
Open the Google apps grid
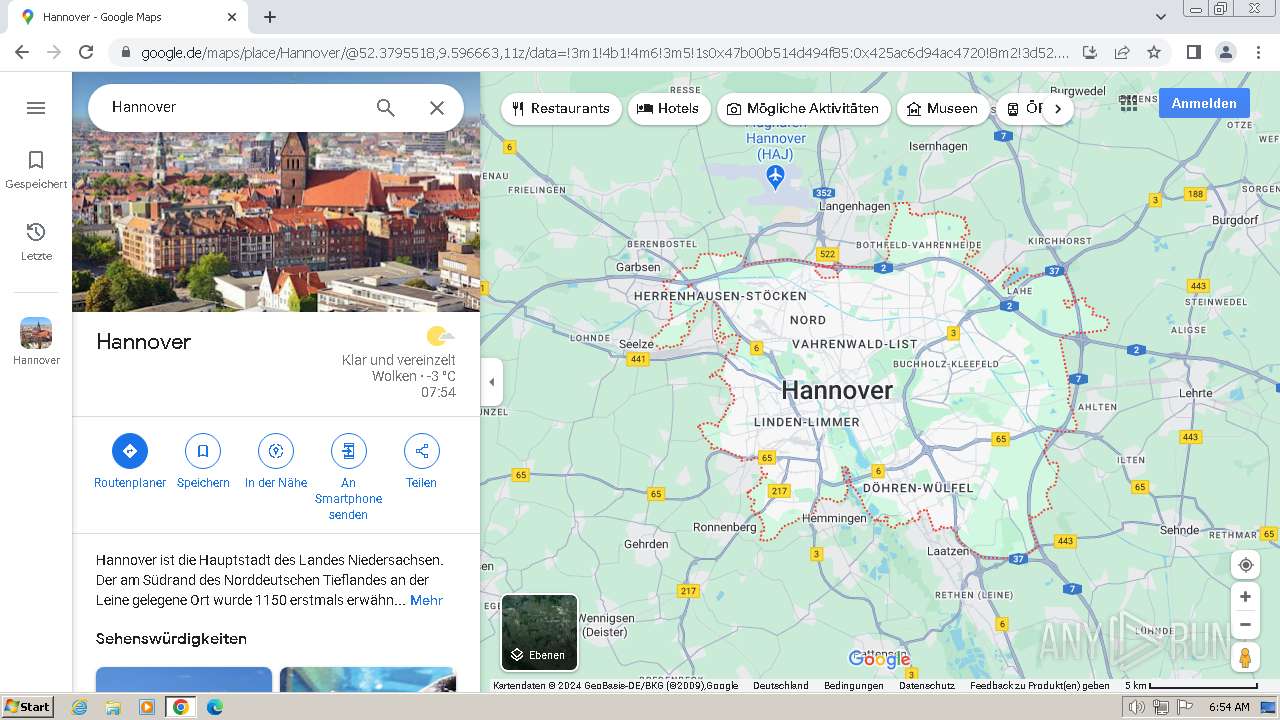tap(1129, 103)
